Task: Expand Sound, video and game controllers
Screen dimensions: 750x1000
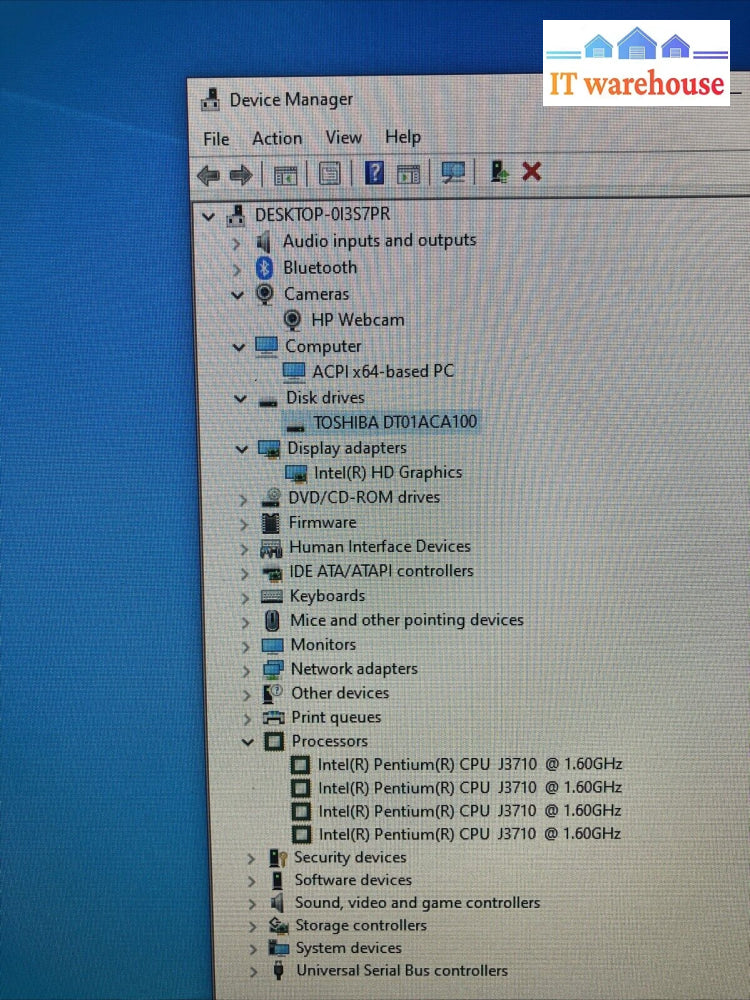Action: tap(252, 904)
